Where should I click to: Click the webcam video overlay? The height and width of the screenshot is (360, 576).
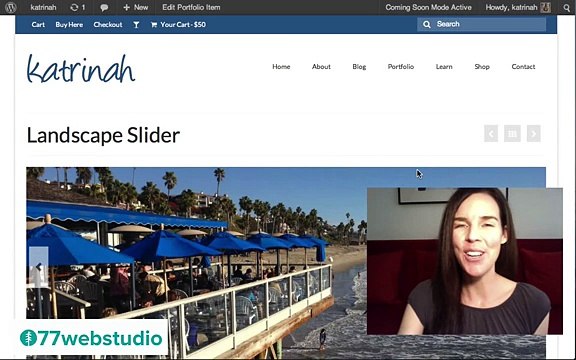click(465, 261)
